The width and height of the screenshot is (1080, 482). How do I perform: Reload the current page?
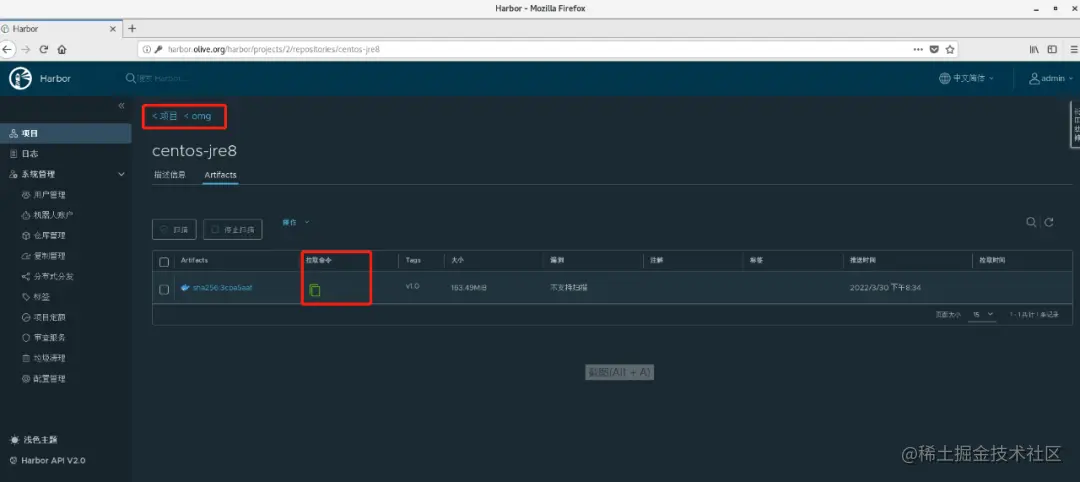pos(43,50)
